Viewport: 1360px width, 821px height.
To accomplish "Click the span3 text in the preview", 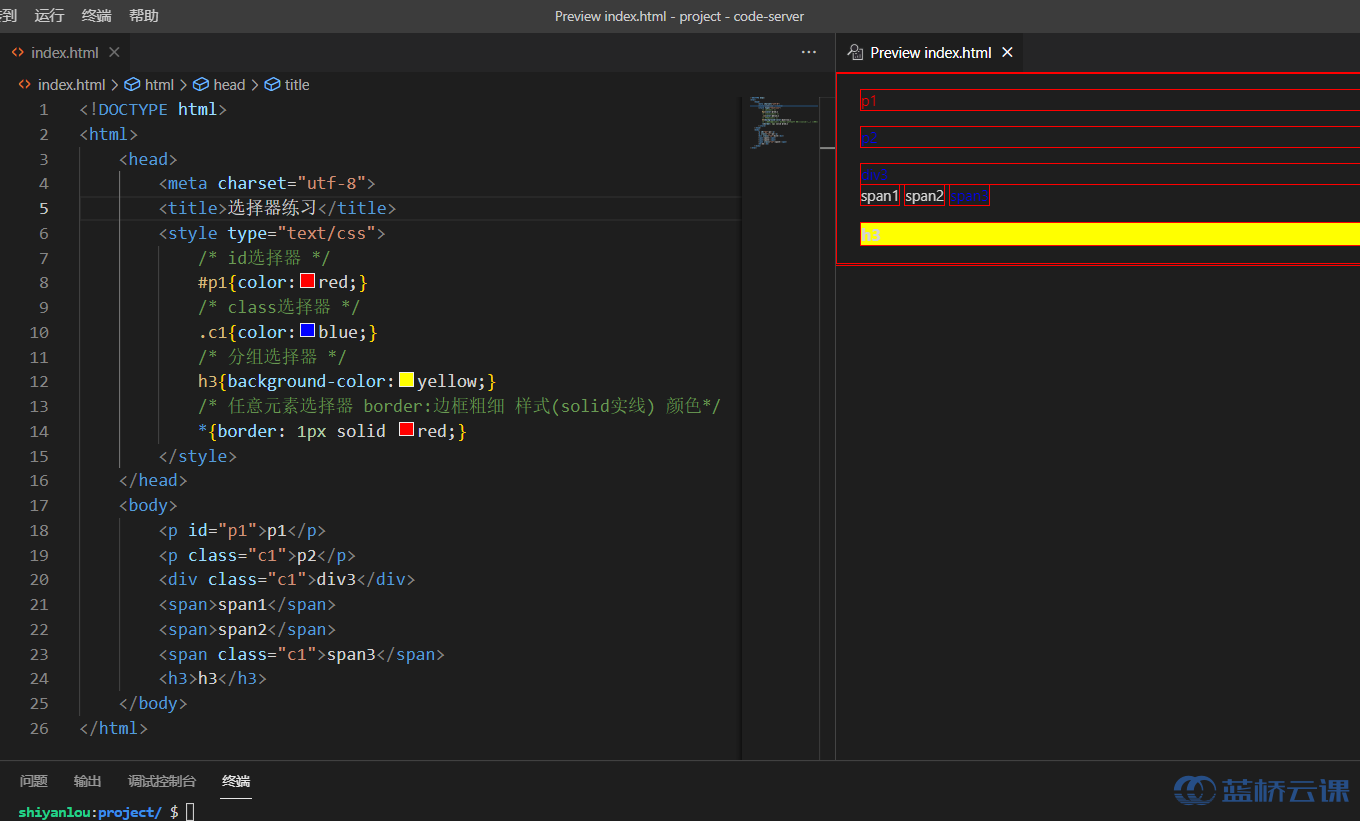I will (968, 196).
